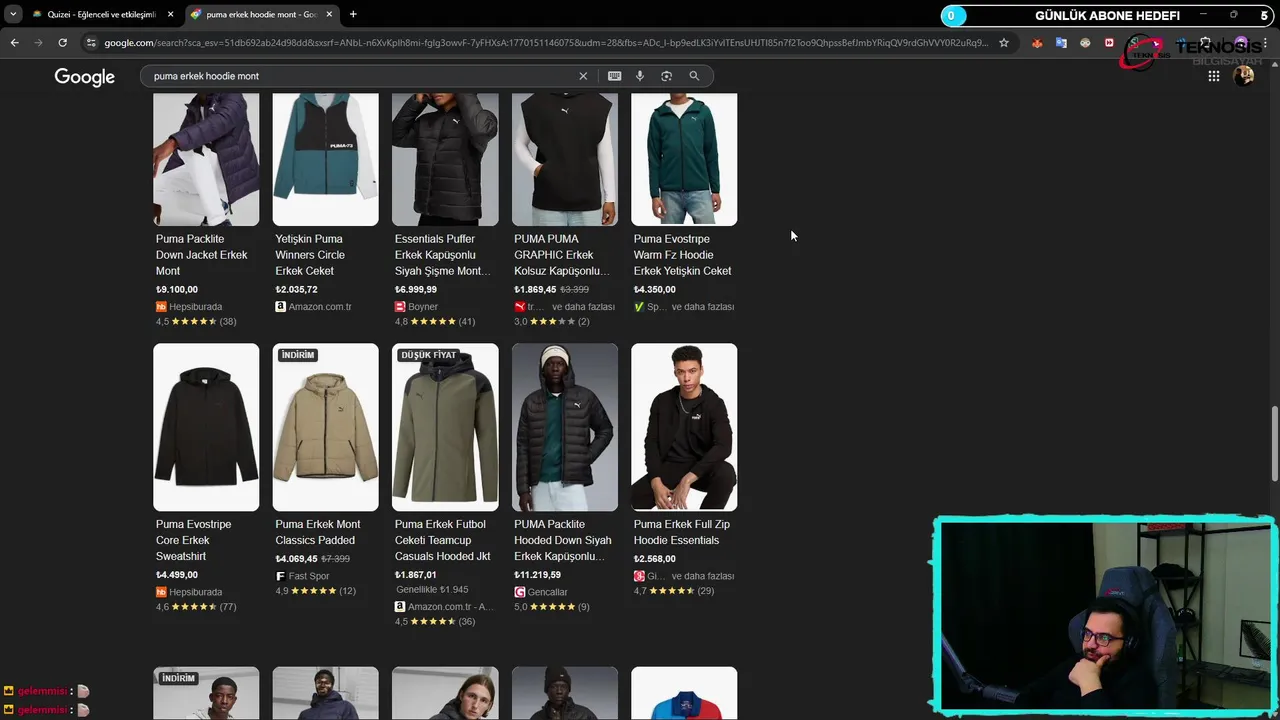The width and height of the screenshot is (1280, 720).
Task: Click the İNDİRİM badge on Classics Padded
Action: pyautogui.click(x=298, y=355)
